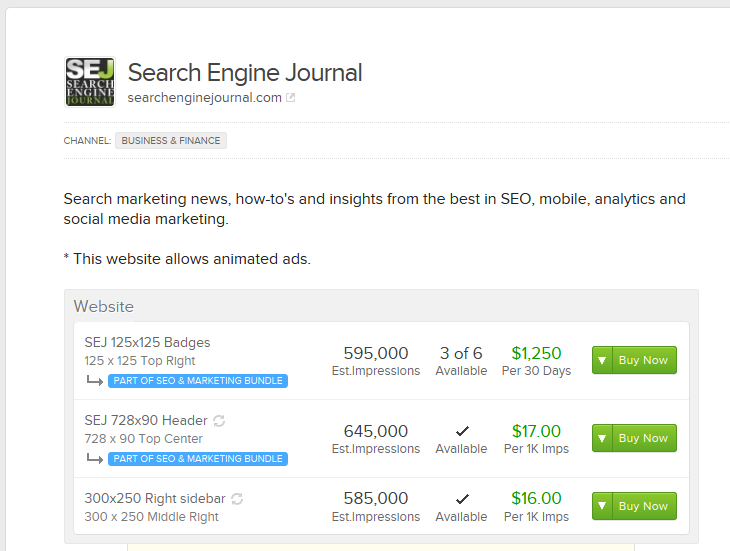Click the availability checkmark for 300x250 Right sidebar
This screenshot has height=551, width=730.
461,498
